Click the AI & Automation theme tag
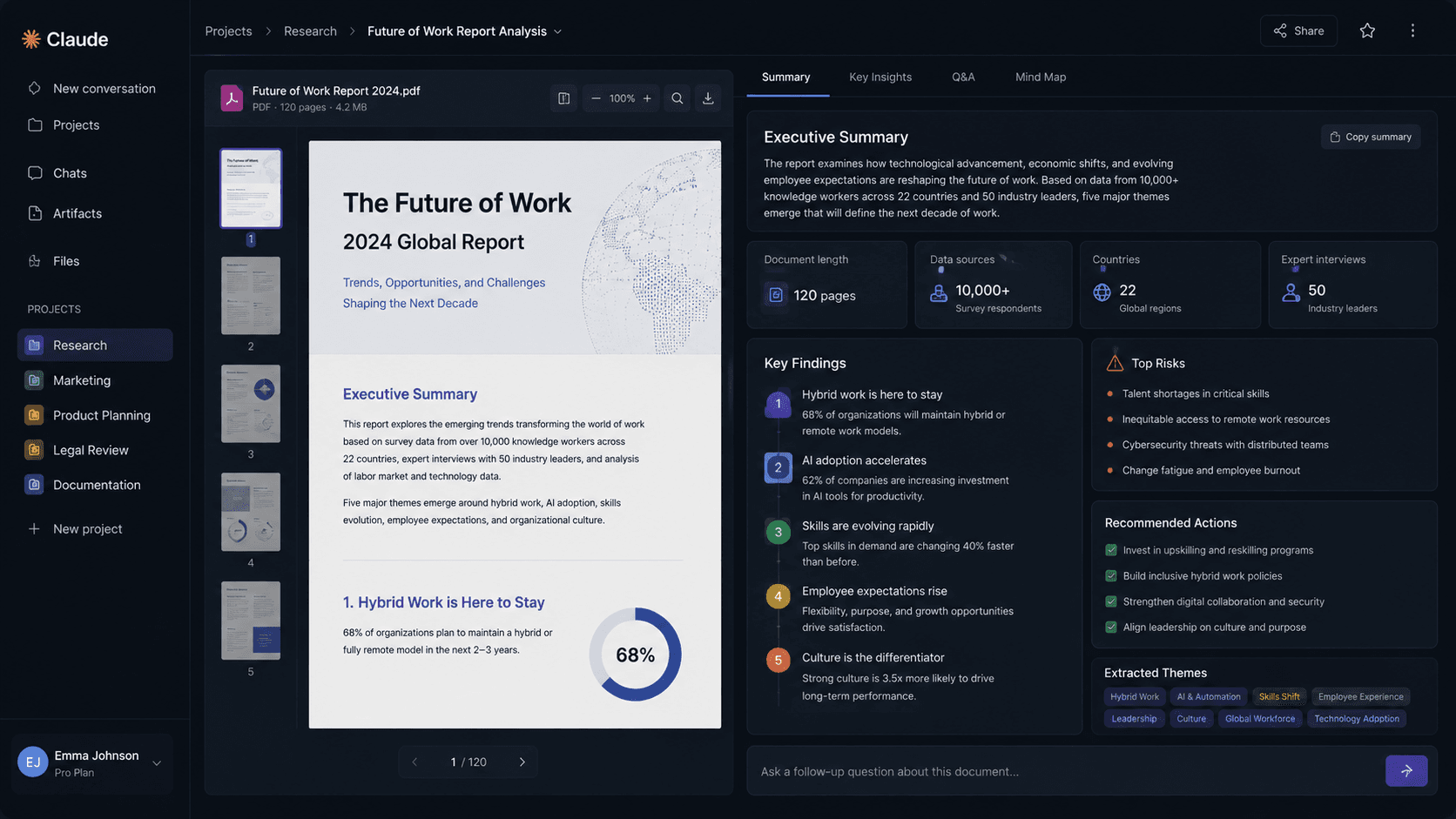 pyautogui.click(x=1209, y=697)
